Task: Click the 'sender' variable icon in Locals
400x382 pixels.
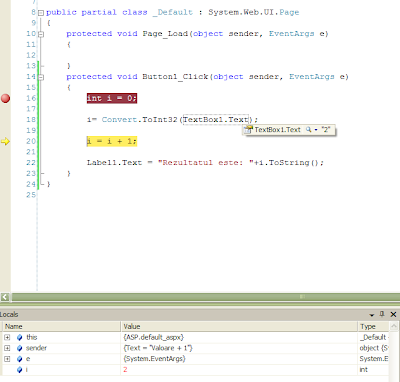Action: pos(20,348)
